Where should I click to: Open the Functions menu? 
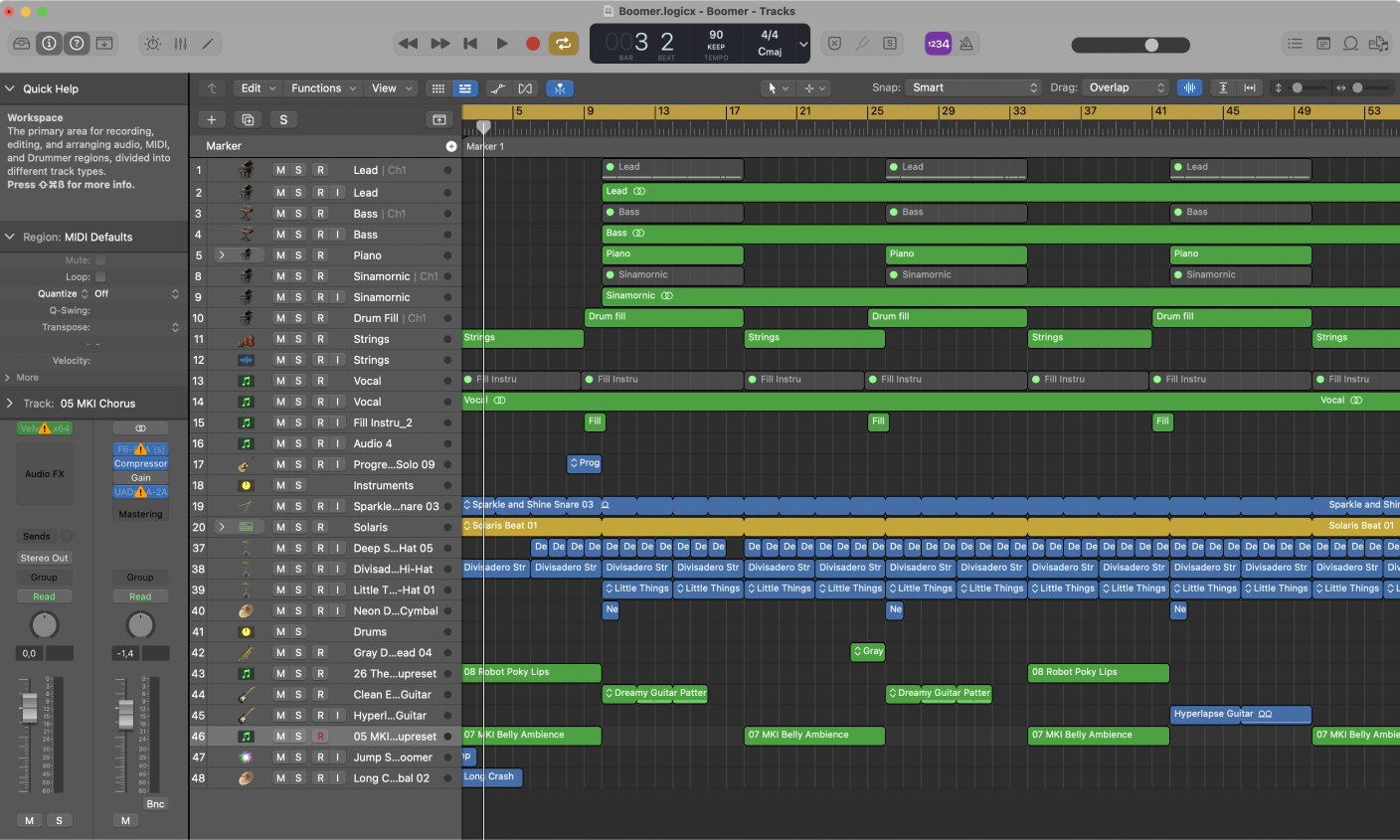pos(323,88)
